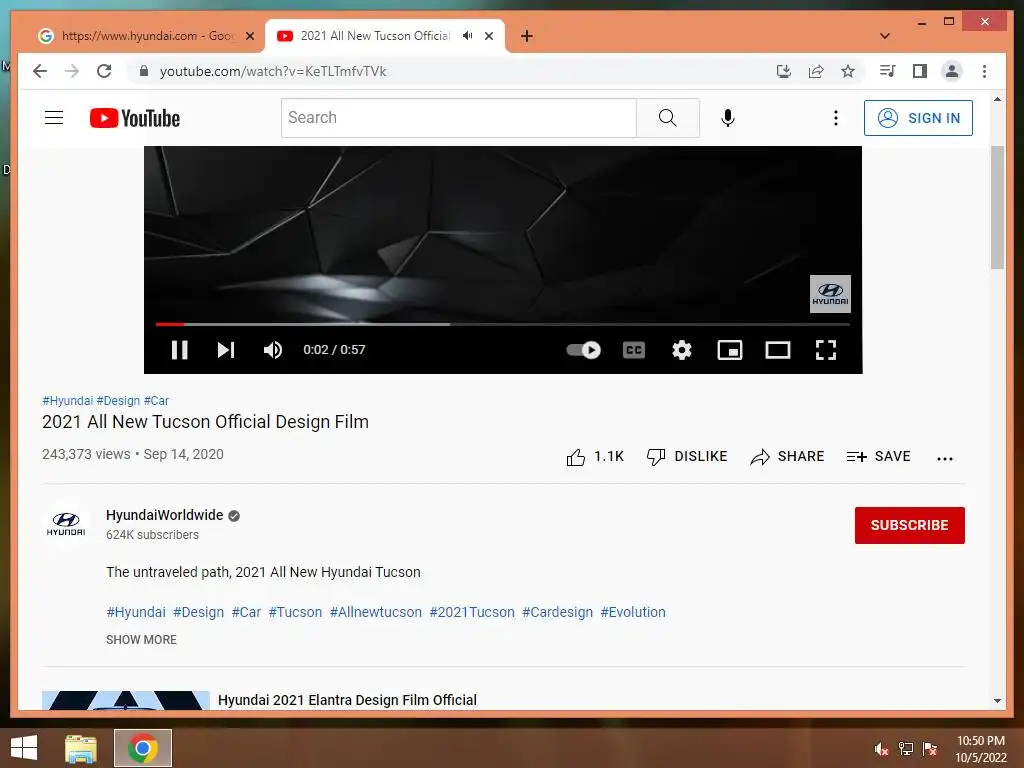The image size is (1024, 768).
Task: Enable miniplayer mode
Action: [729, 350]
